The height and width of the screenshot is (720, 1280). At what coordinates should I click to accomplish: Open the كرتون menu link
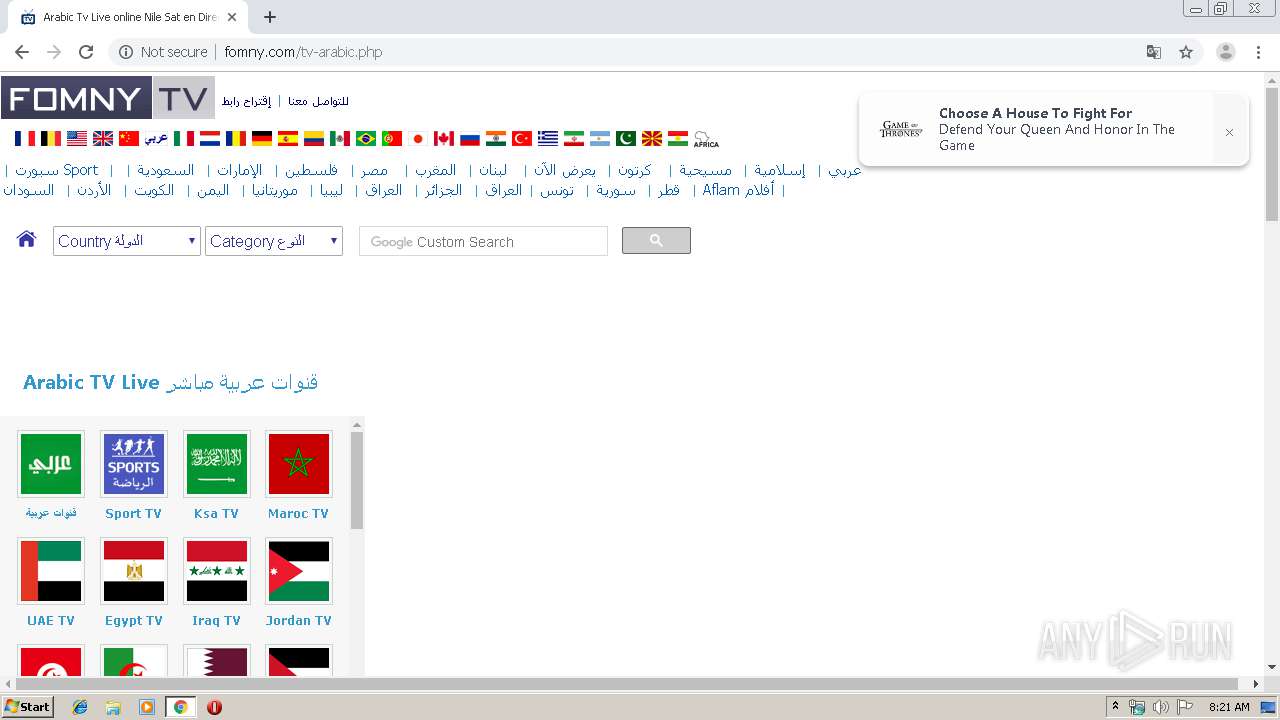[x=634, y=170]
